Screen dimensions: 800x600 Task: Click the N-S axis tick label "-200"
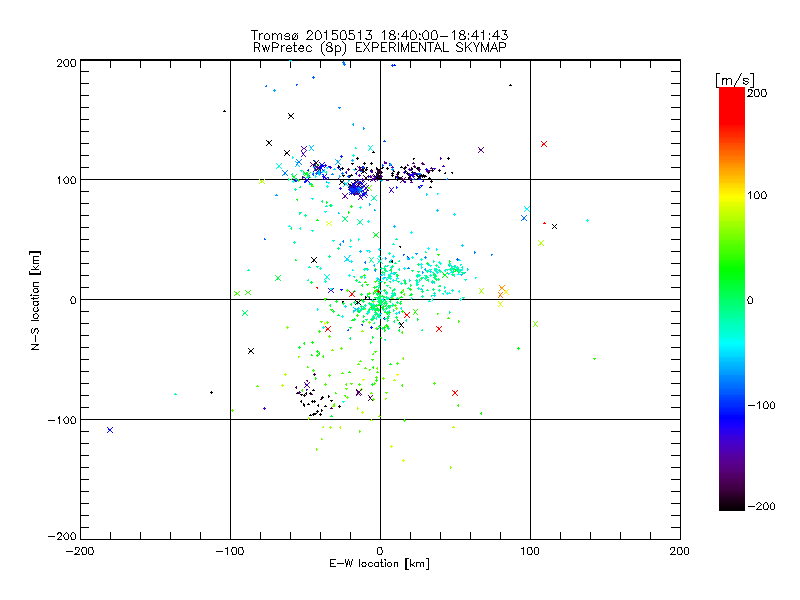tap(62, 536)
